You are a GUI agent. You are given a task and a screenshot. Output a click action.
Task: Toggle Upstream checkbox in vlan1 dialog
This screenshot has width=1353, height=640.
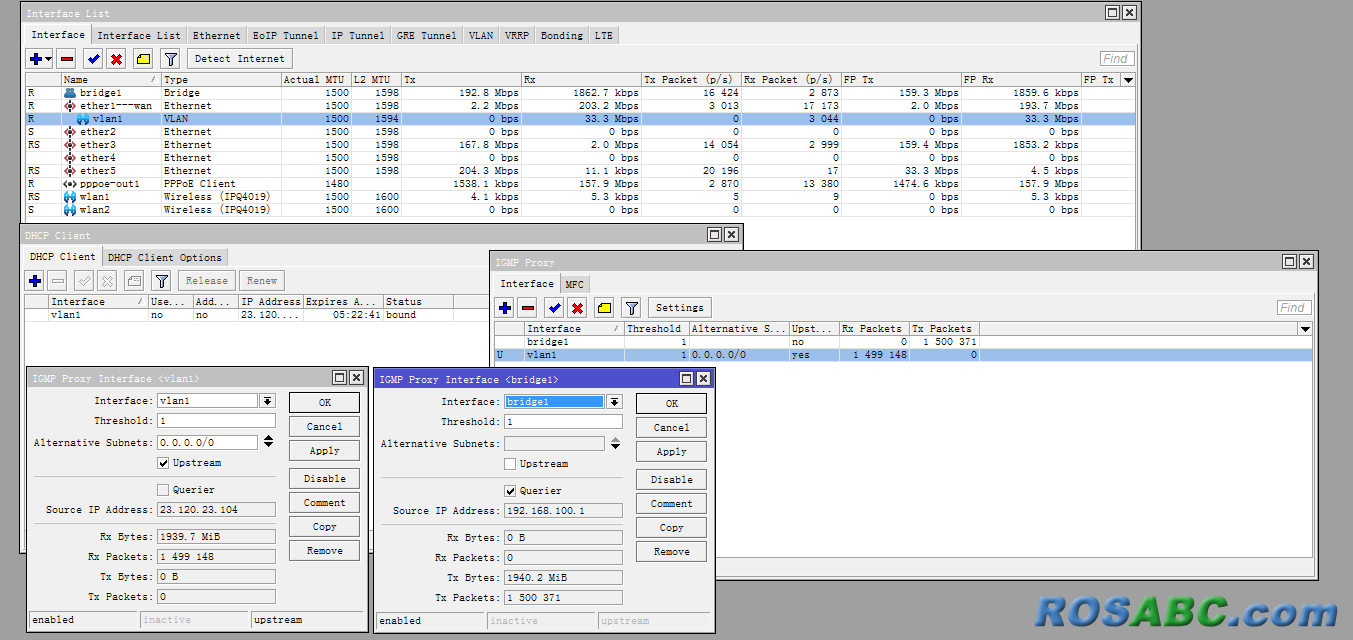point(163,463)
